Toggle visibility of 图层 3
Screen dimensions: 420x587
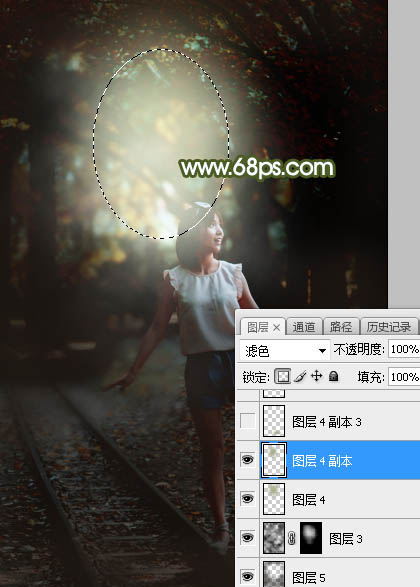coord(247,538)
